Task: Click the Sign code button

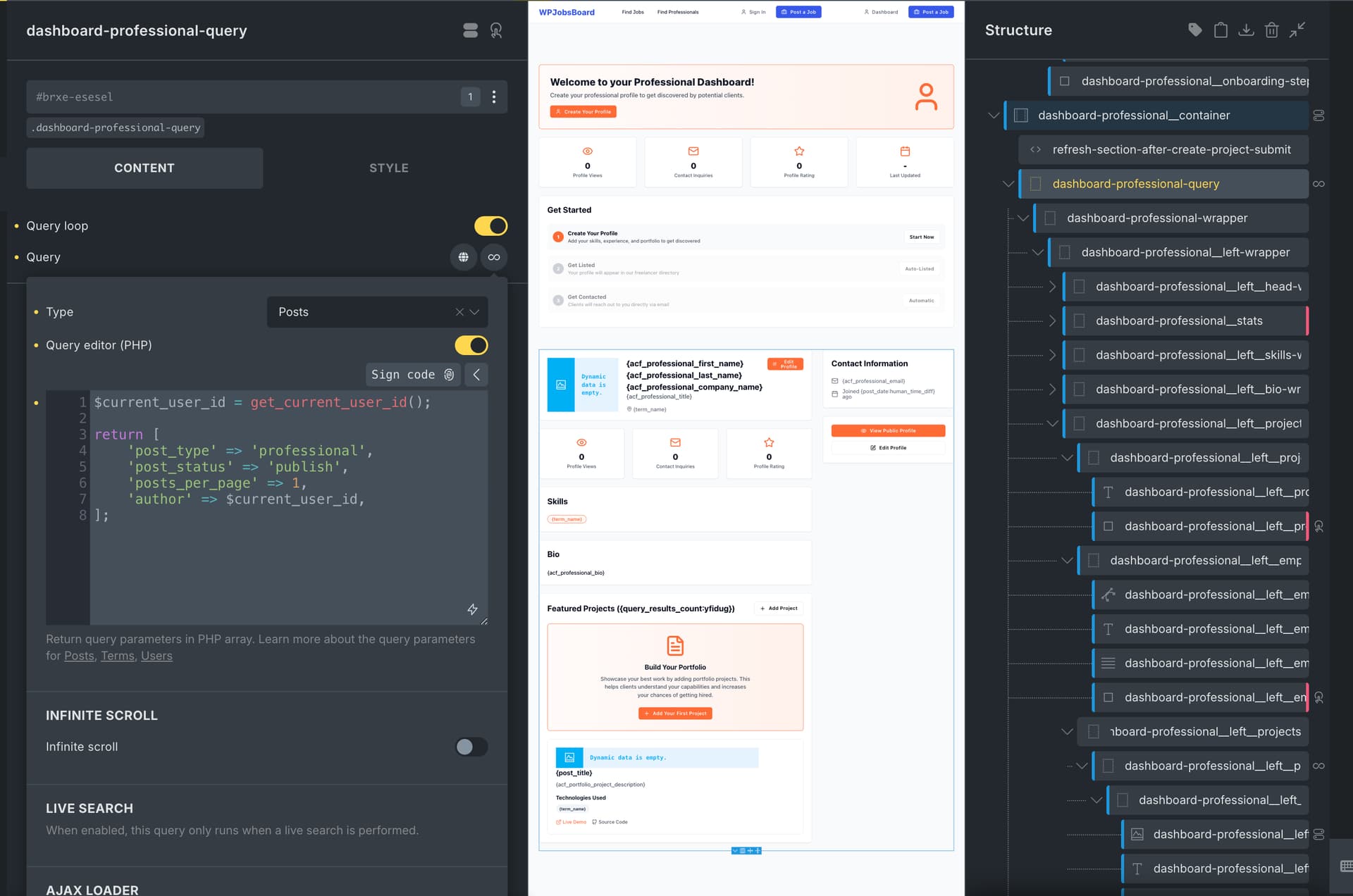Action: 413,375
